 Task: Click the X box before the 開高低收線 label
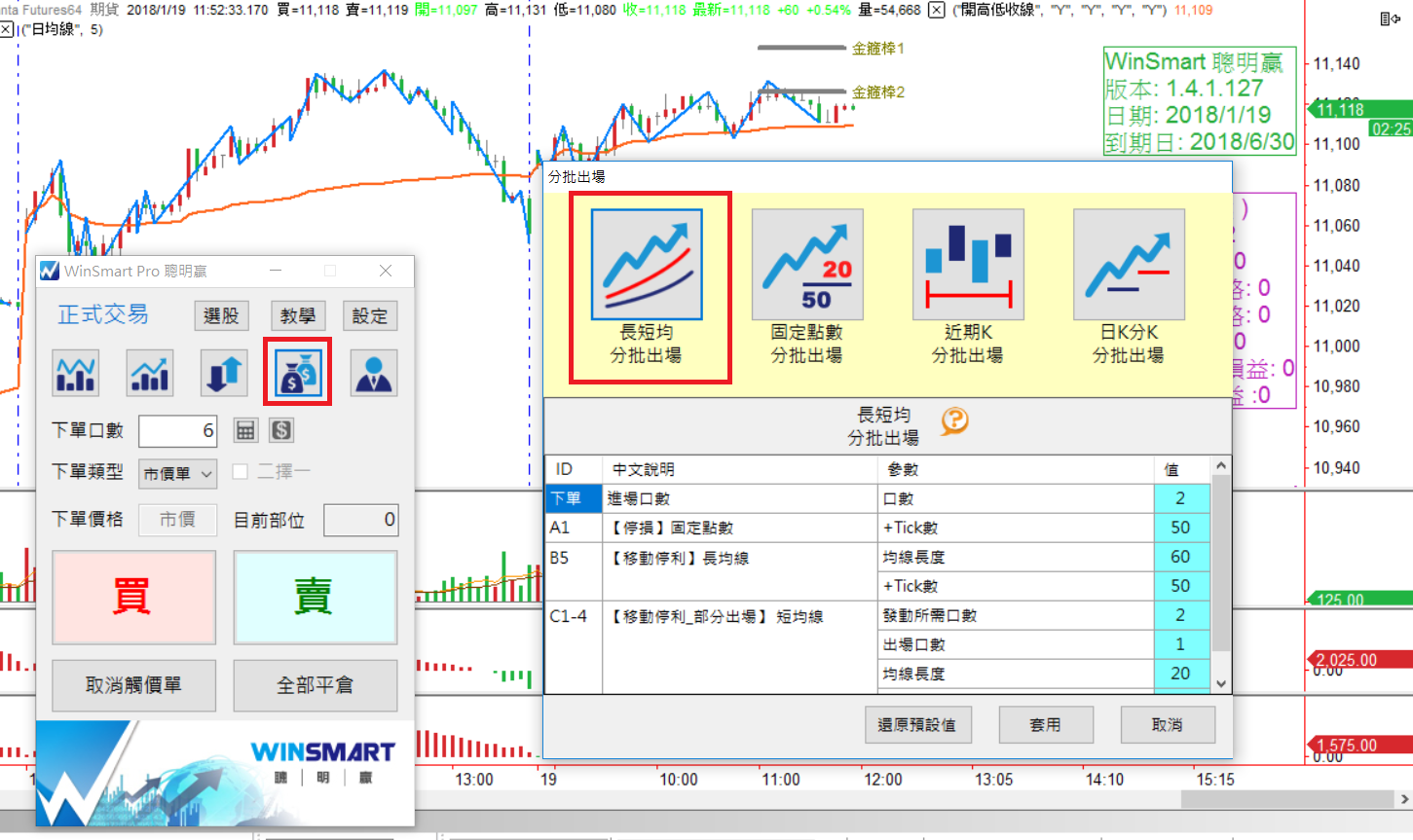tap(936, 10)
